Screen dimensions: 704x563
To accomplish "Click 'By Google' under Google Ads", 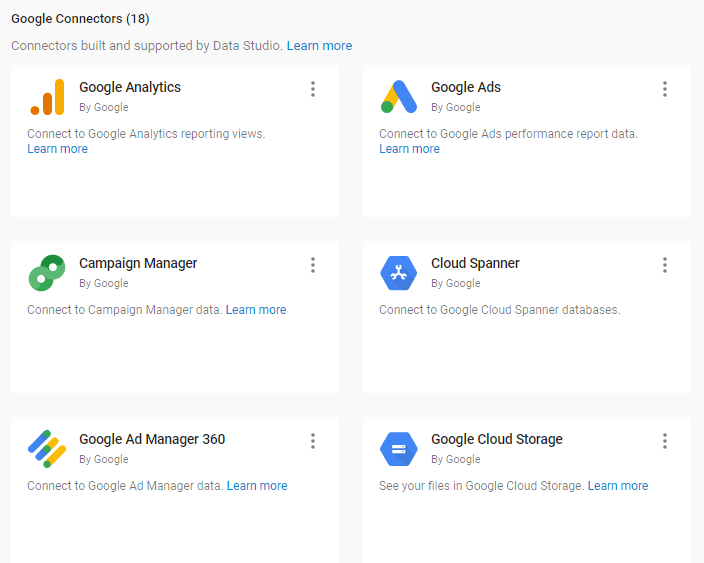I will coord(456,107).
